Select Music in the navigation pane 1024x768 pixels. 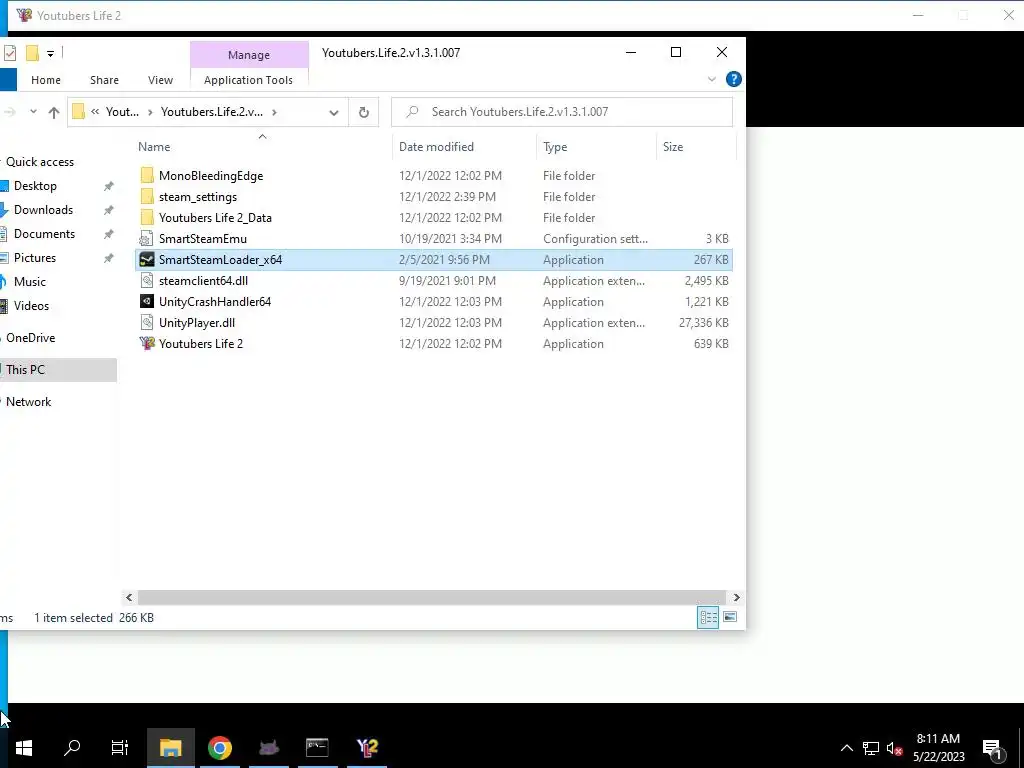click(29, 282)
